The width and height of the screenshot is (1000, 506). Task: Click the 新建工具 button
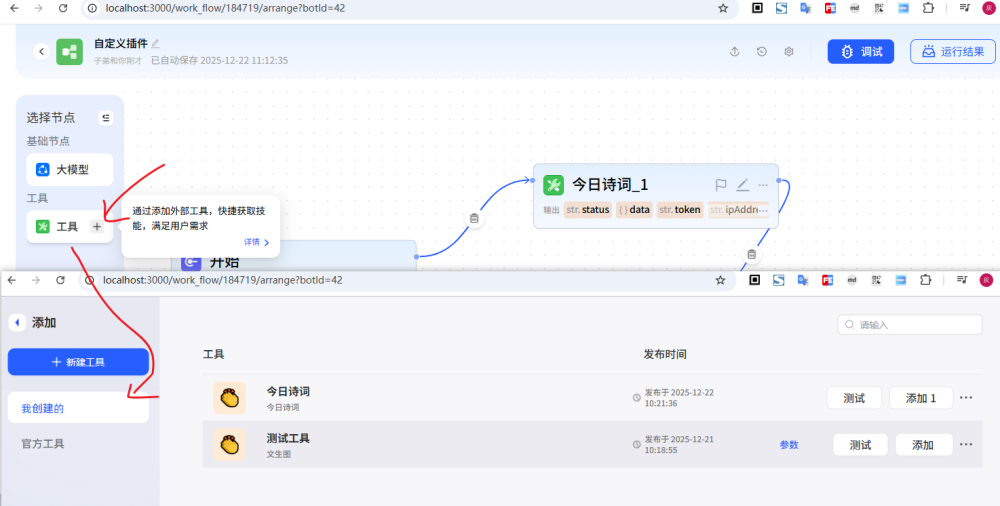coord(78,362)
